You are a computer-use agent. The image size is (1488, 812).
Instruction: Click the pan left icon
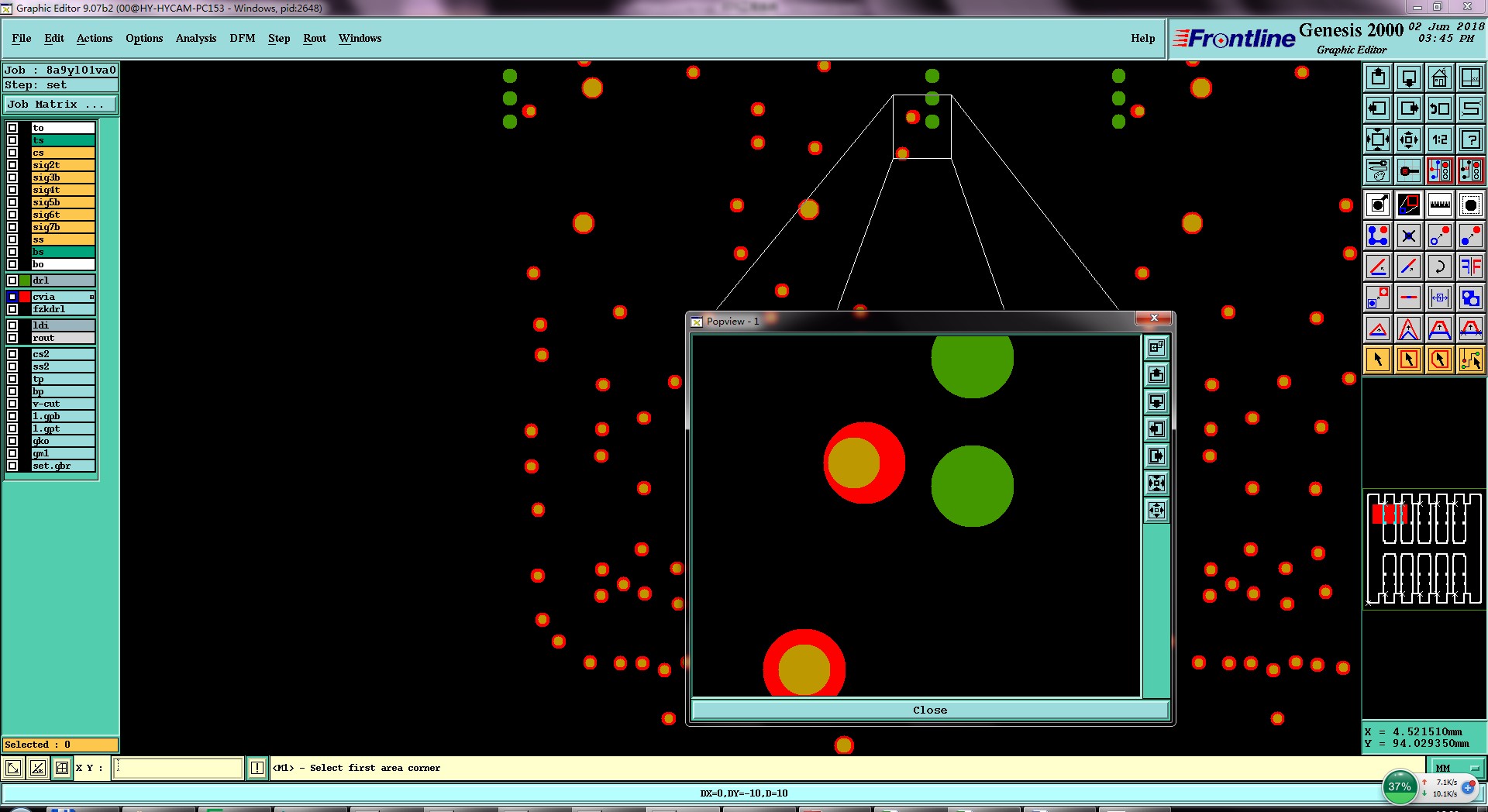coord(1378,108)
